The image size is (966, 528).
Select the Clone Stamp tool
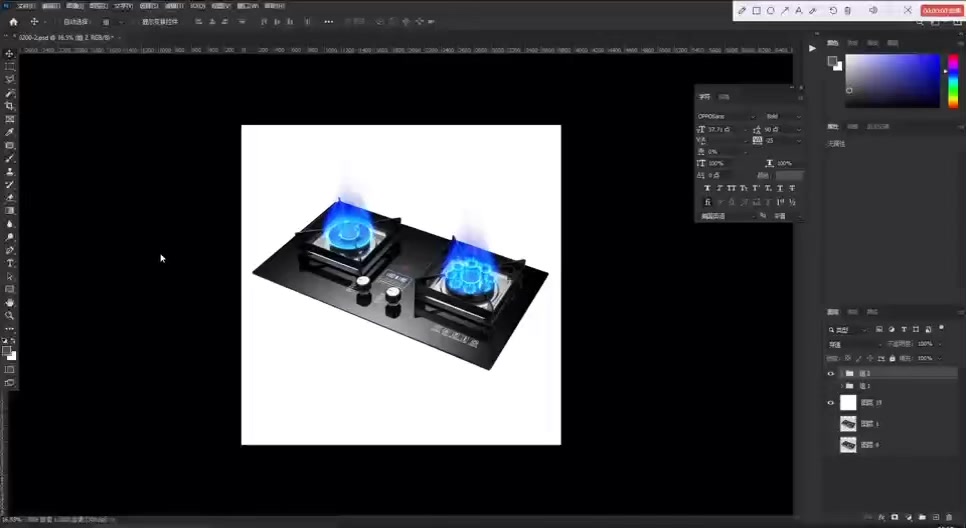[x=9, y=171]
